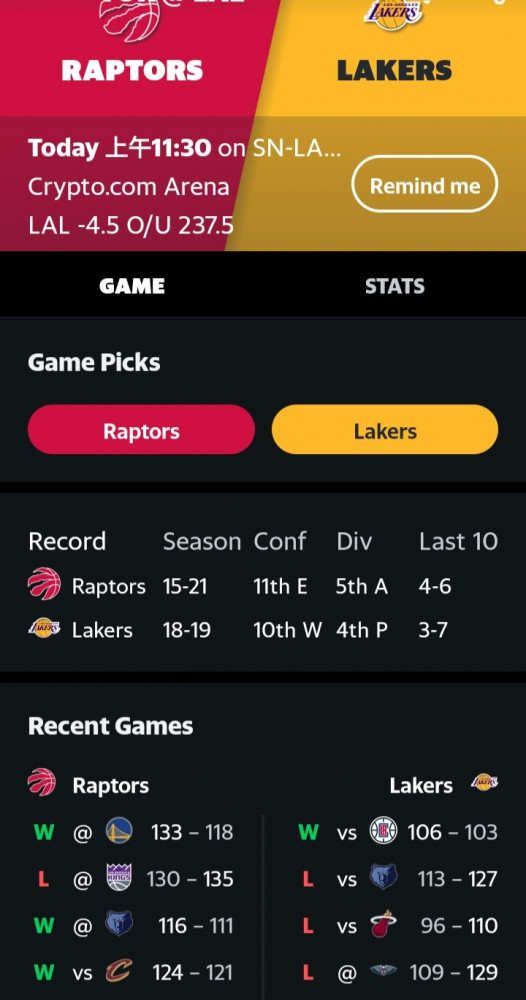The image size is (526, 1000).
Task: Tap the Raptors logo beside the Recent Games heading
Action: 42,783
